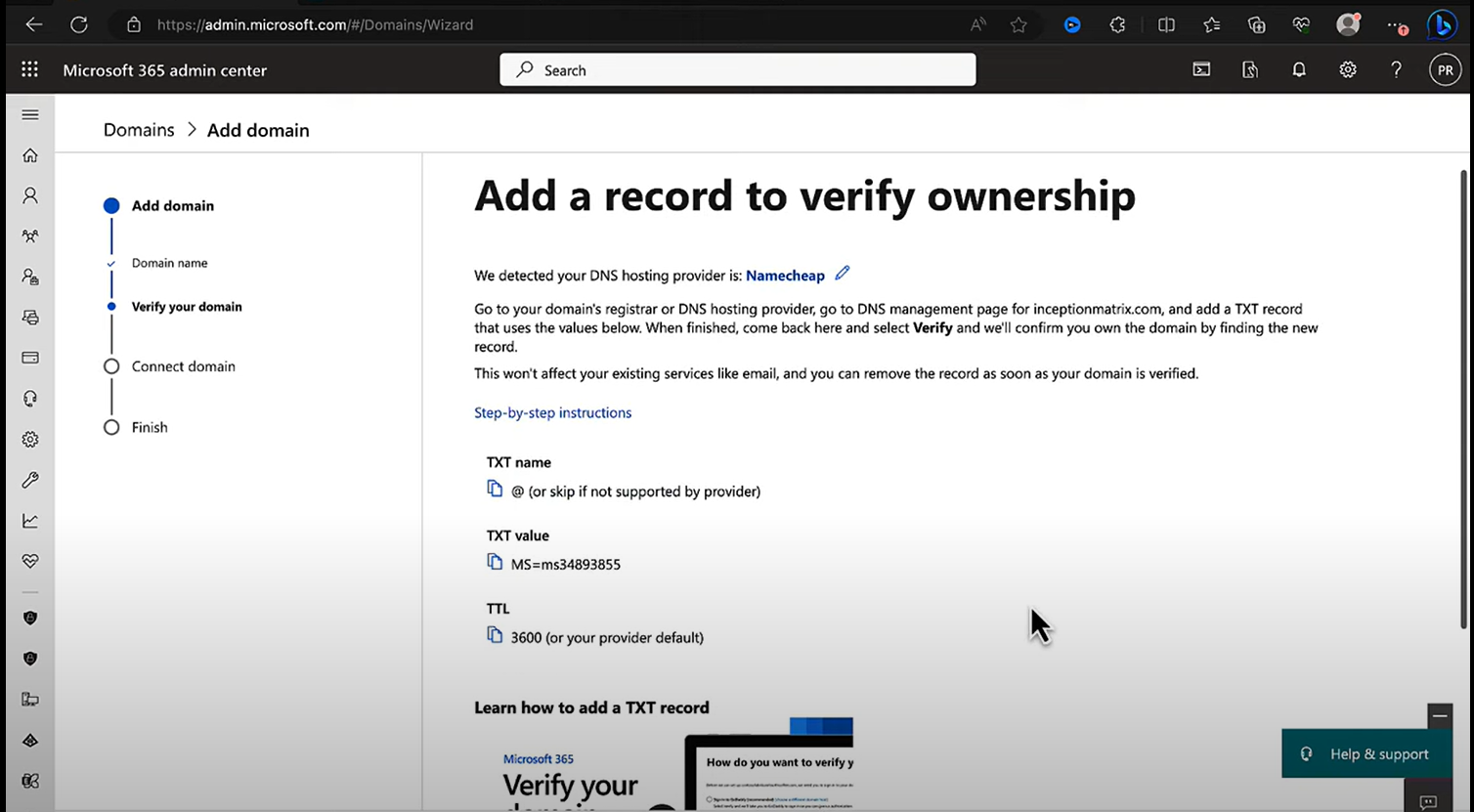Expand the left navigation hamburger menu
This screenshot has width=1474, height=812.
30,114
